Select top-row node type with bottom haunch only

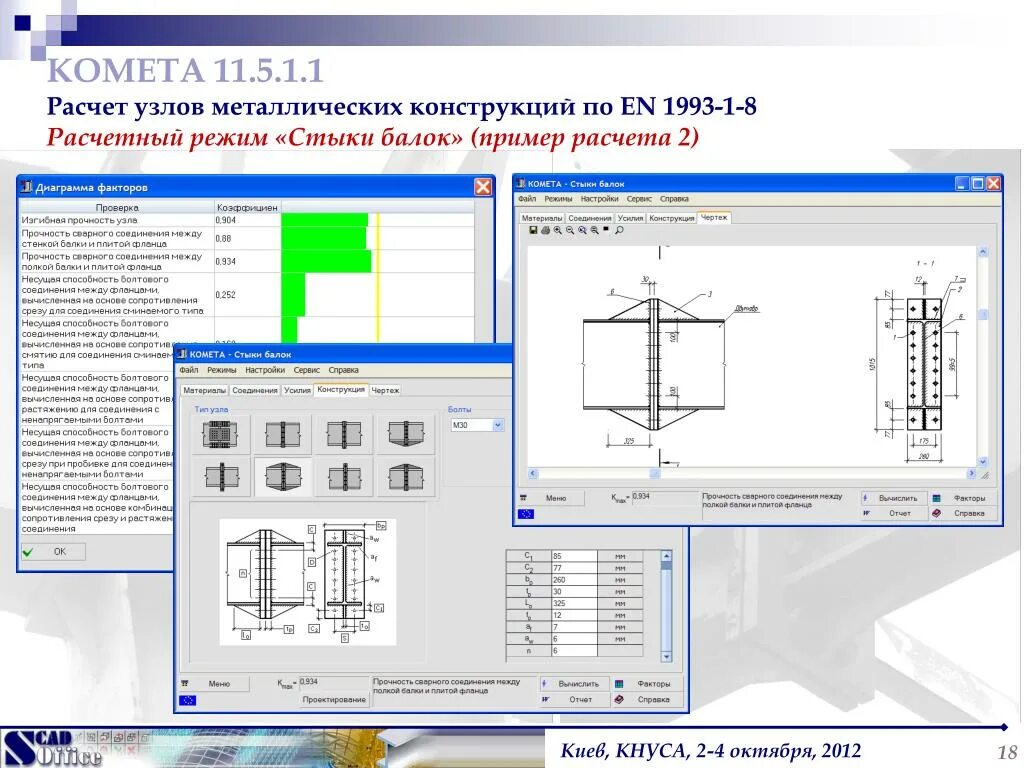coord(406,434)
